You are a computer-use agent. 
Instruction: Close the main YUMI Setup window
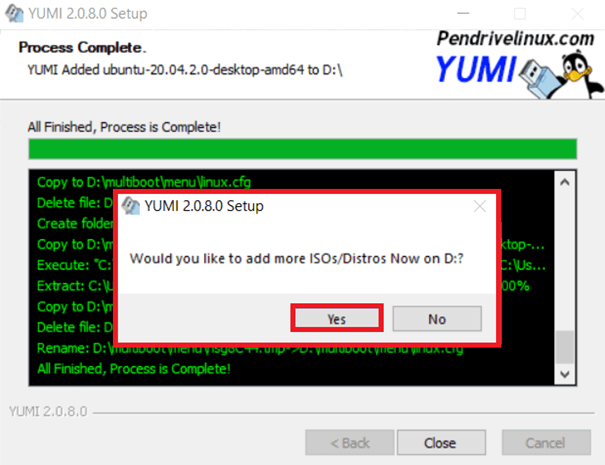pos(577,14)
